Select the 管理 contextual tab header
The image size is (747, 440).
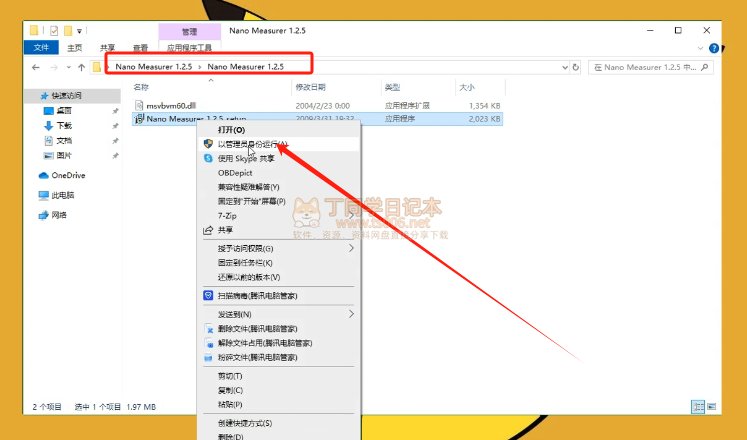[189, 31]
